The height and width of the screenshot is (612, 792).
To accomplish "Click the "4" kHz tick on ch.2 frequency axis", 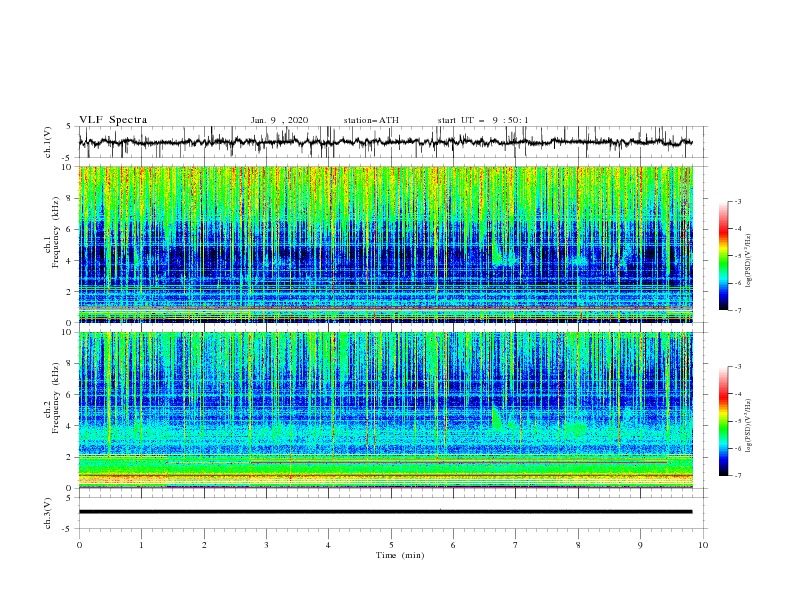I will 69,426.
